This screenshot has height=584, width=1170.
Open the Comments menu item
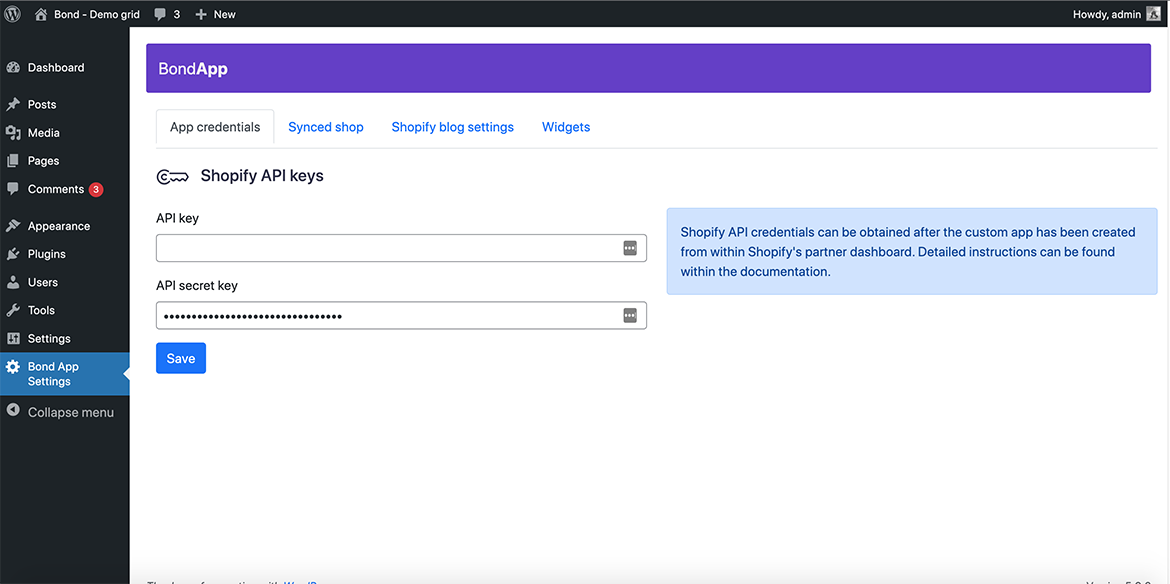(x=65, y=189)
